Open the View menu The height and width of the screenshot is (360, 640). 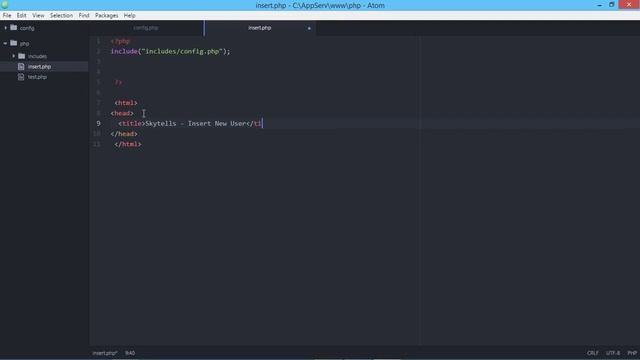[x=38, y=16]
